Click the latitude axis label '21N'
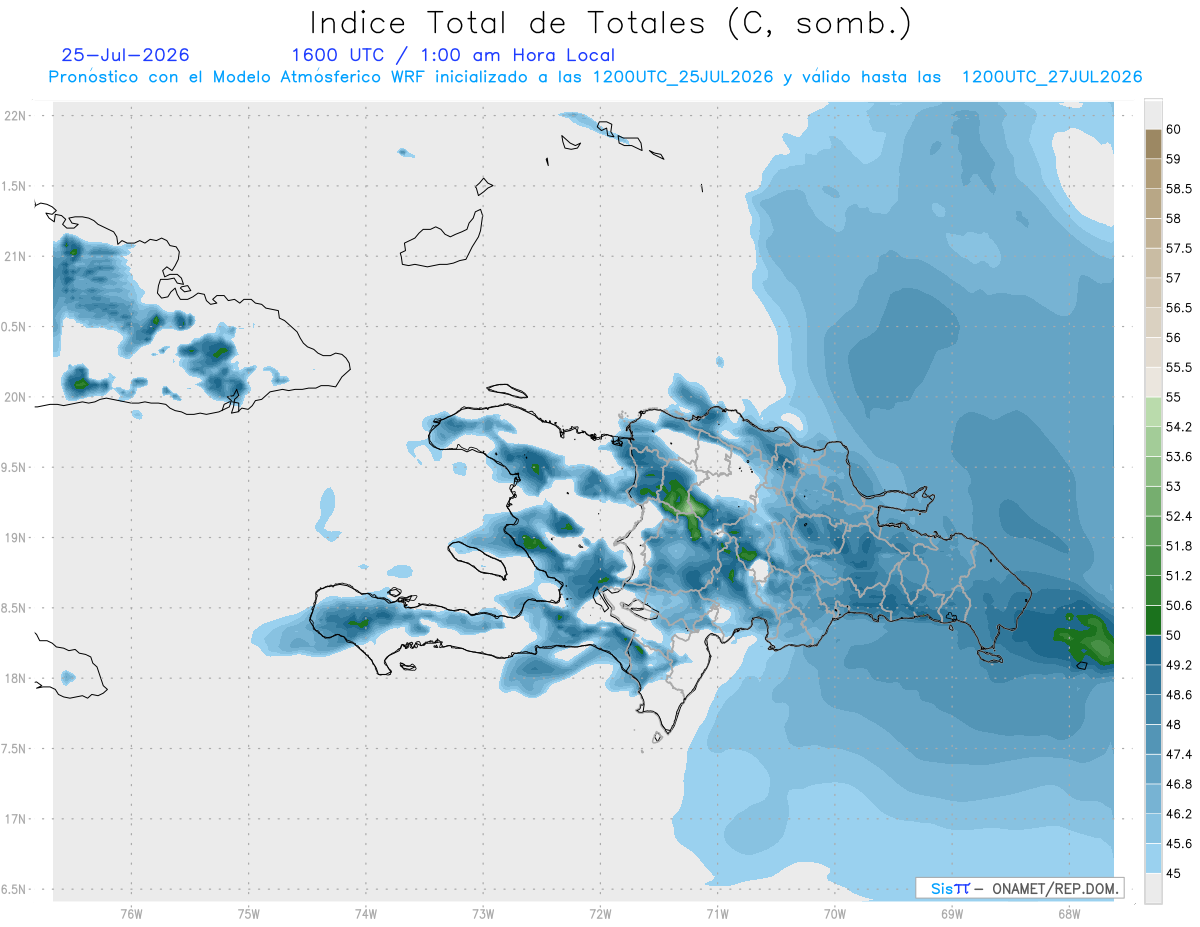The width and height of the screenshot is (1200, 927). coord(14,256)
